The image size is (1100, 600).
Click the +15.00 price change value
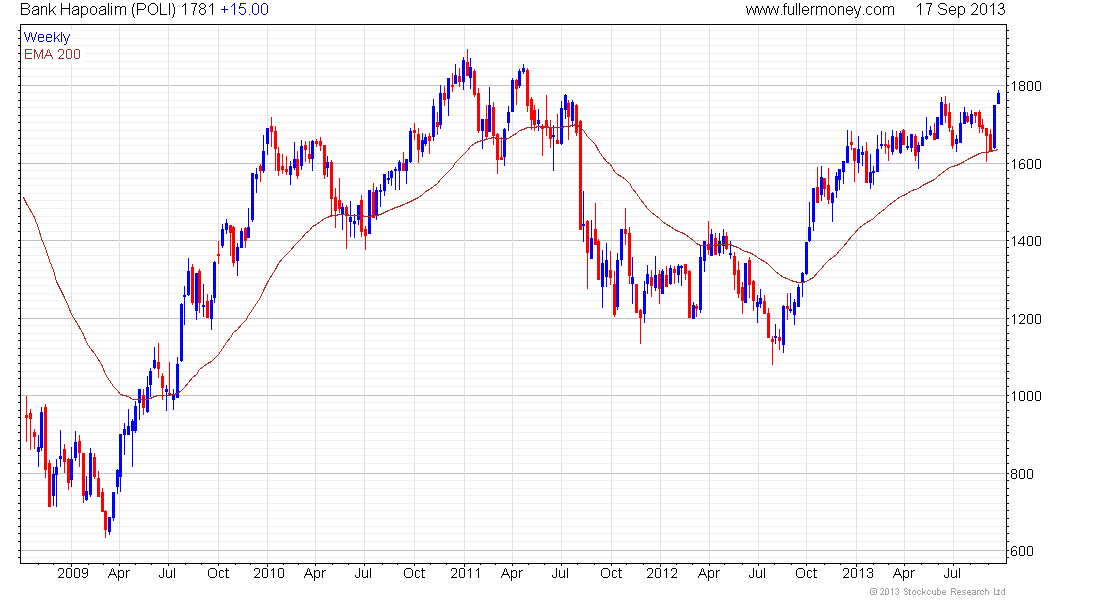[244, 10]
